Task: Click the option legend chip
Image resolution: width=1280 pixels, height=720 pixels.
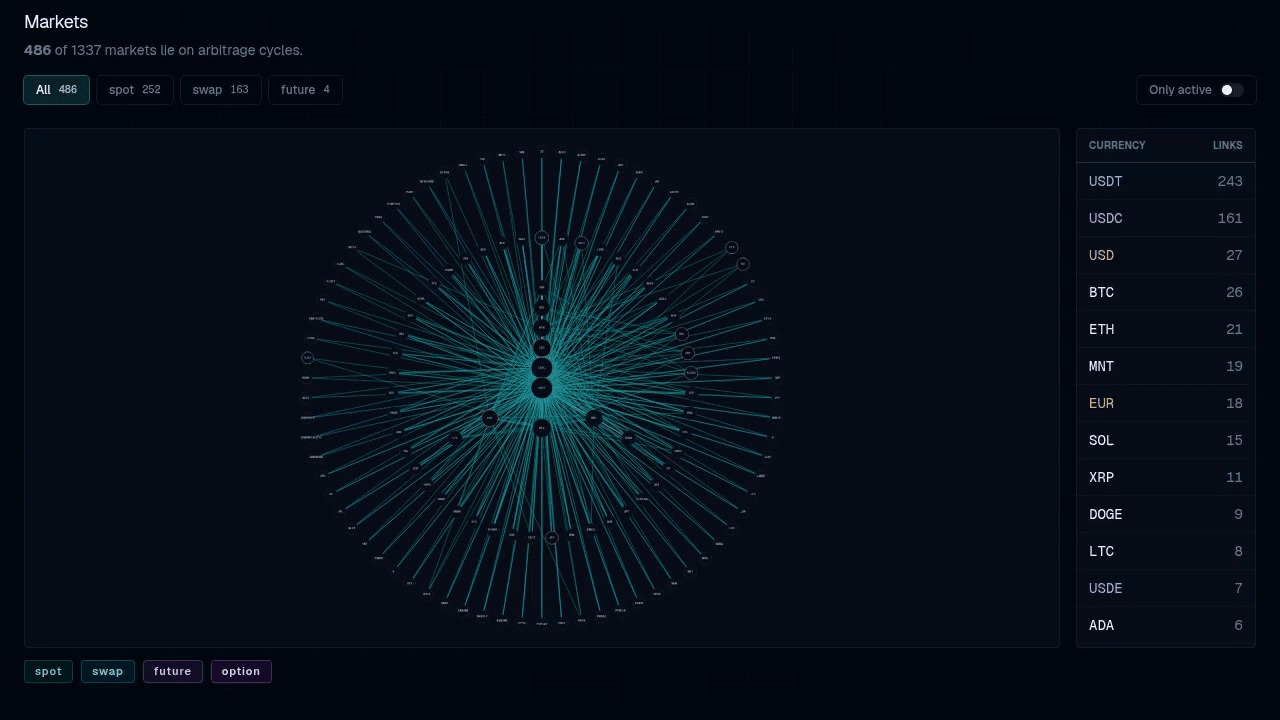Action: coord(241,672)
